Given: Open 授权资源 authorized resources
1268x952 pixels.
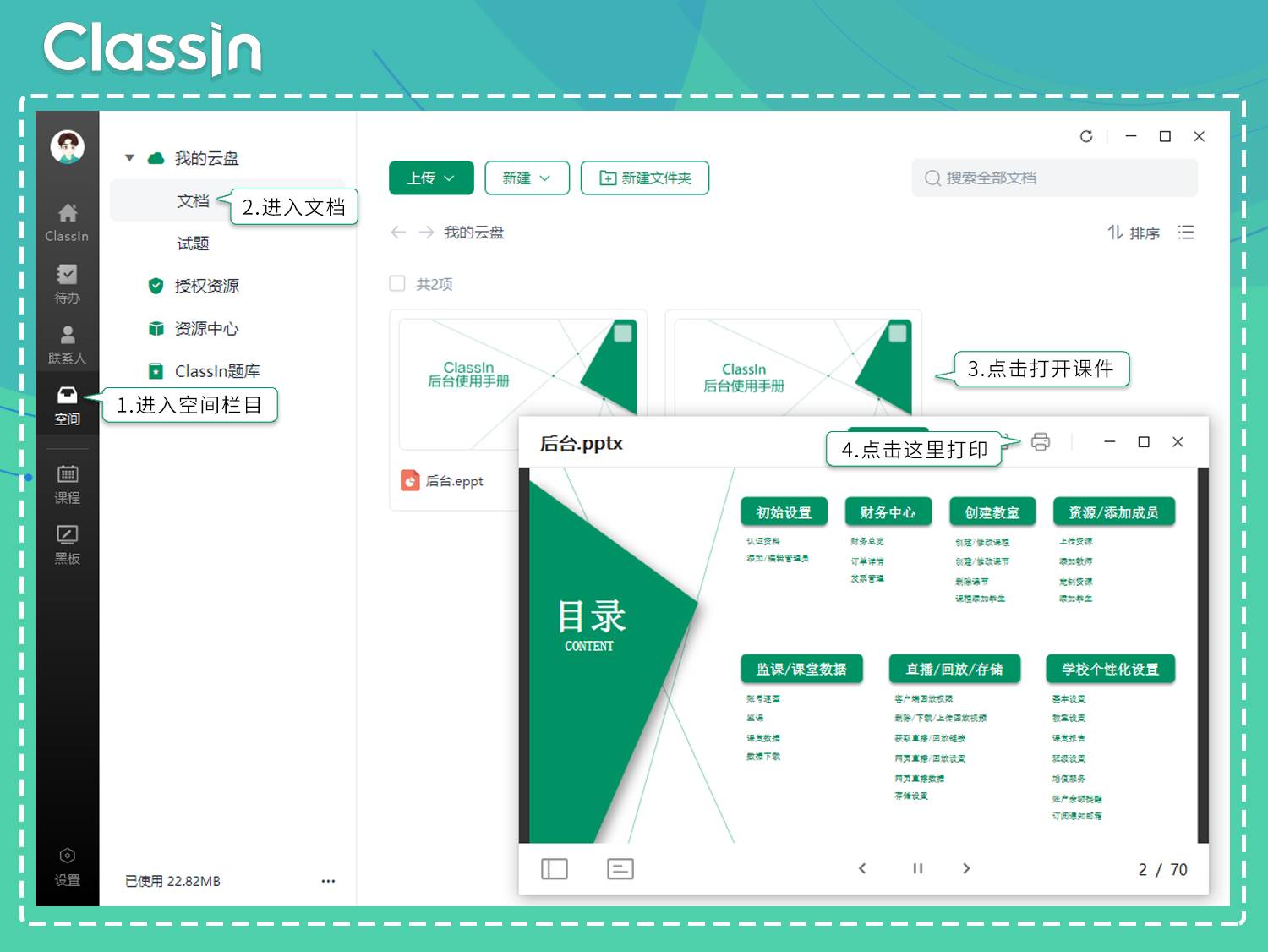Looking at the screenshot, I should pyautogui.click(x=206, y=286).
